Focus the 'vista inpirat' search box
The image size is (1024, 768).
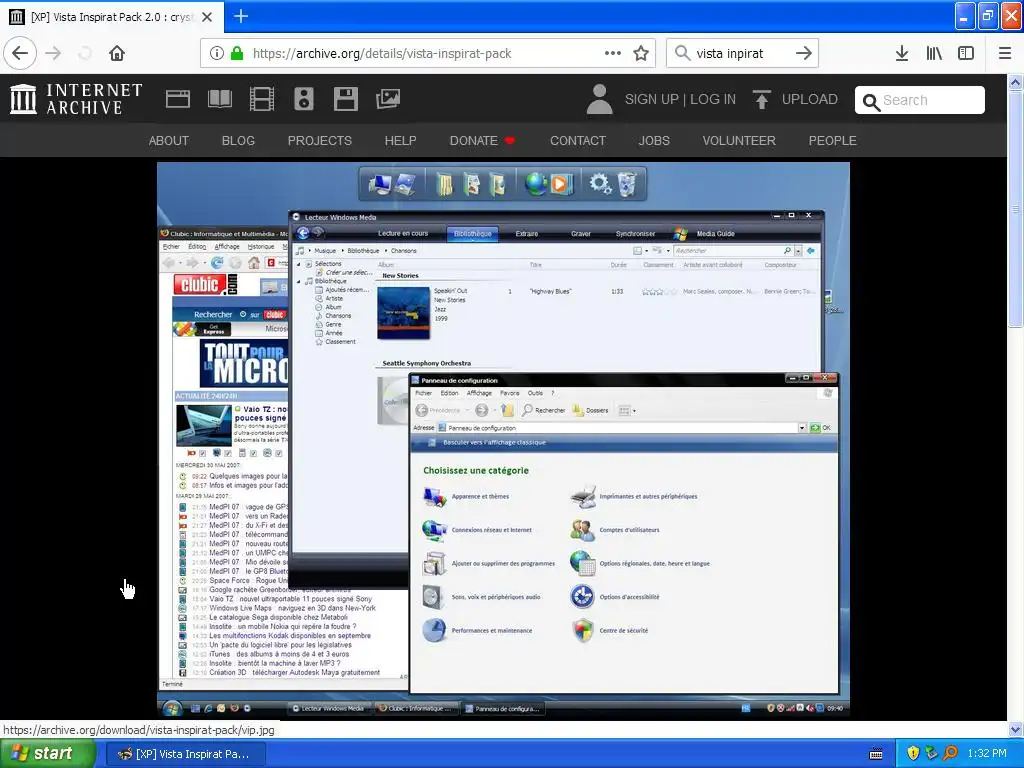click(743, 54)
